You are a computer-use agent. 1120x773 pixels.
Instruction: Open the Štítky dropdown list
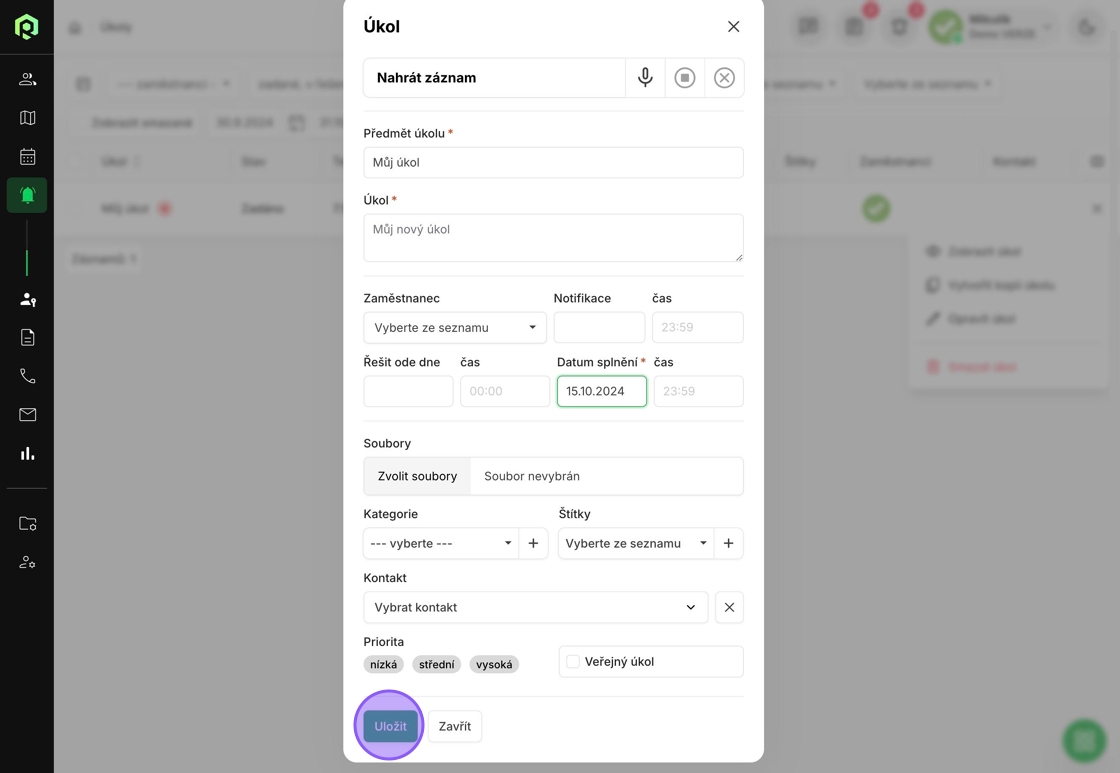635,543
